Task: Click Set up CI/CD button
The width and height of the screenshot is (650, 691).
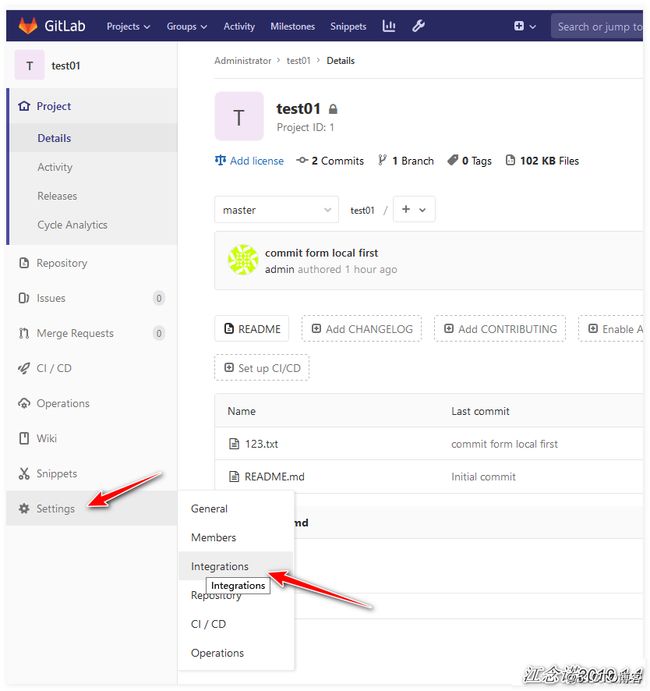Action: (262, 368)
